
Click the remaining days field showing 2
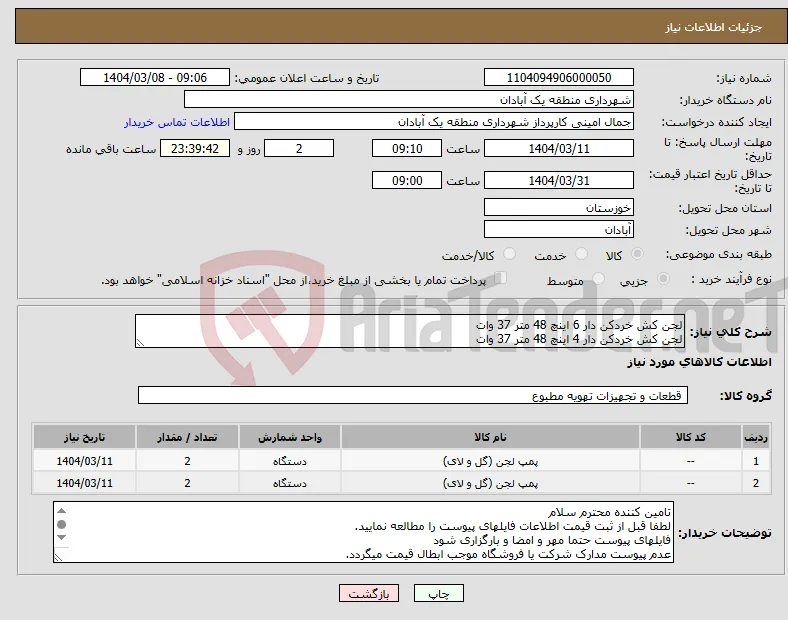pyautogui.click(x=299, y=148)
